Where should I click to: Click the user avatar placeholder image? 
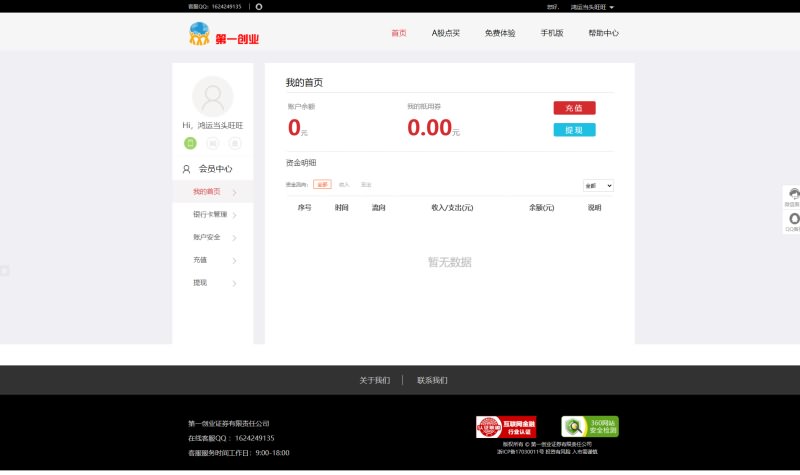213,96
